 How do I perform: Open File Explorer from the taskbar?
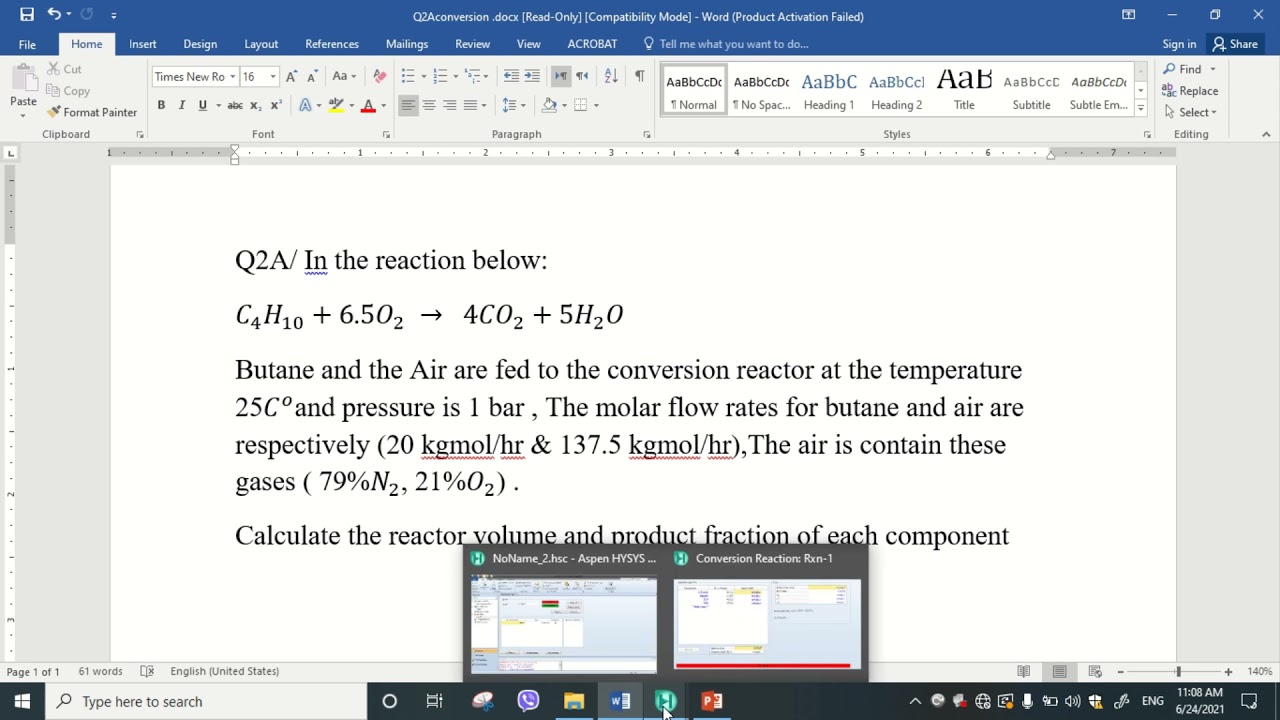coord(574,701)
